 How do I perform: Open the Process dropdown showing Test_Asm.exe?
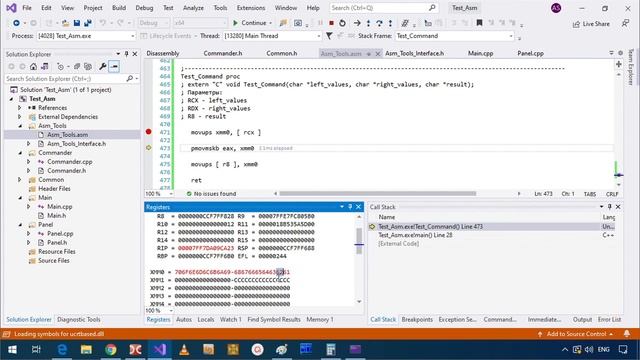pyautogui.click(x=86, y=36)
